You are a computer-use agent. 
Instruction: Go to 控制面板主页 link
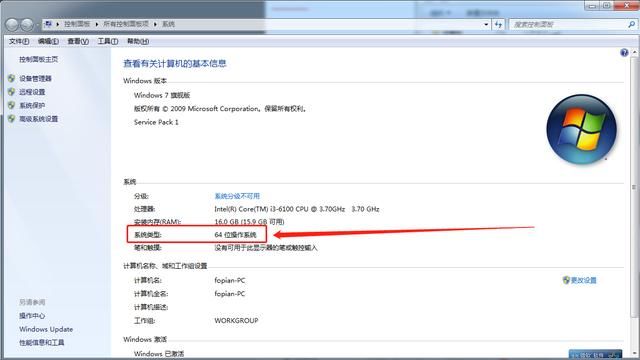(38, 60)
